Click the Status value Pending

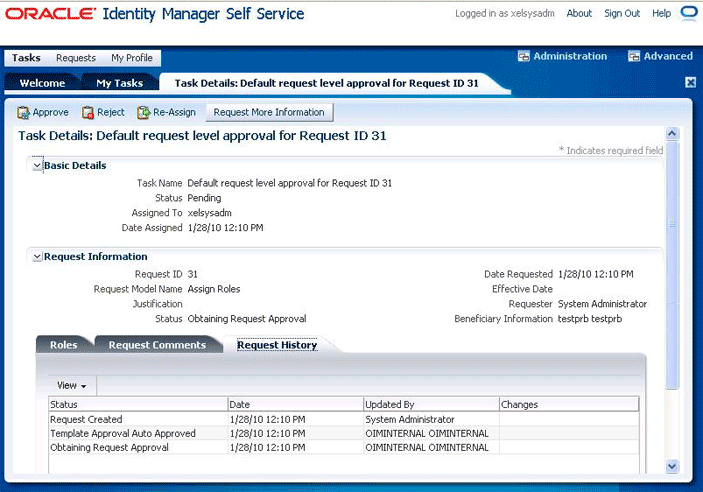(x=204, y=198)
